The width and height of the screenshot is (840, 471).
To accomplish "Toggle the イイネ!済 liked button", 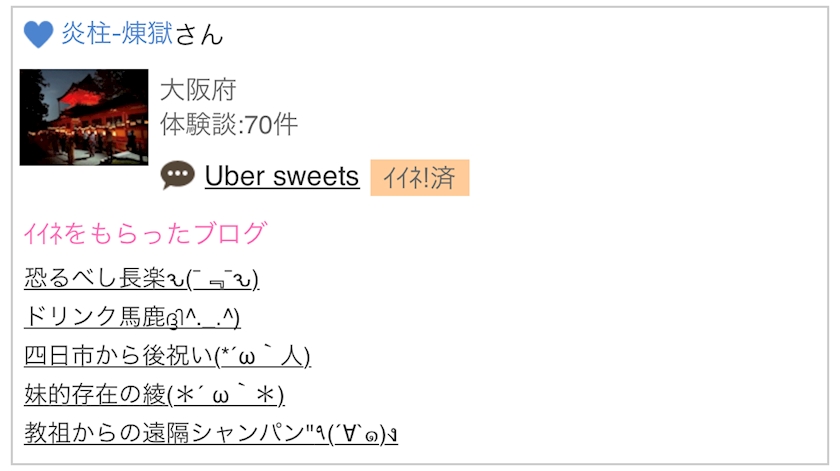I will (419, 178).
